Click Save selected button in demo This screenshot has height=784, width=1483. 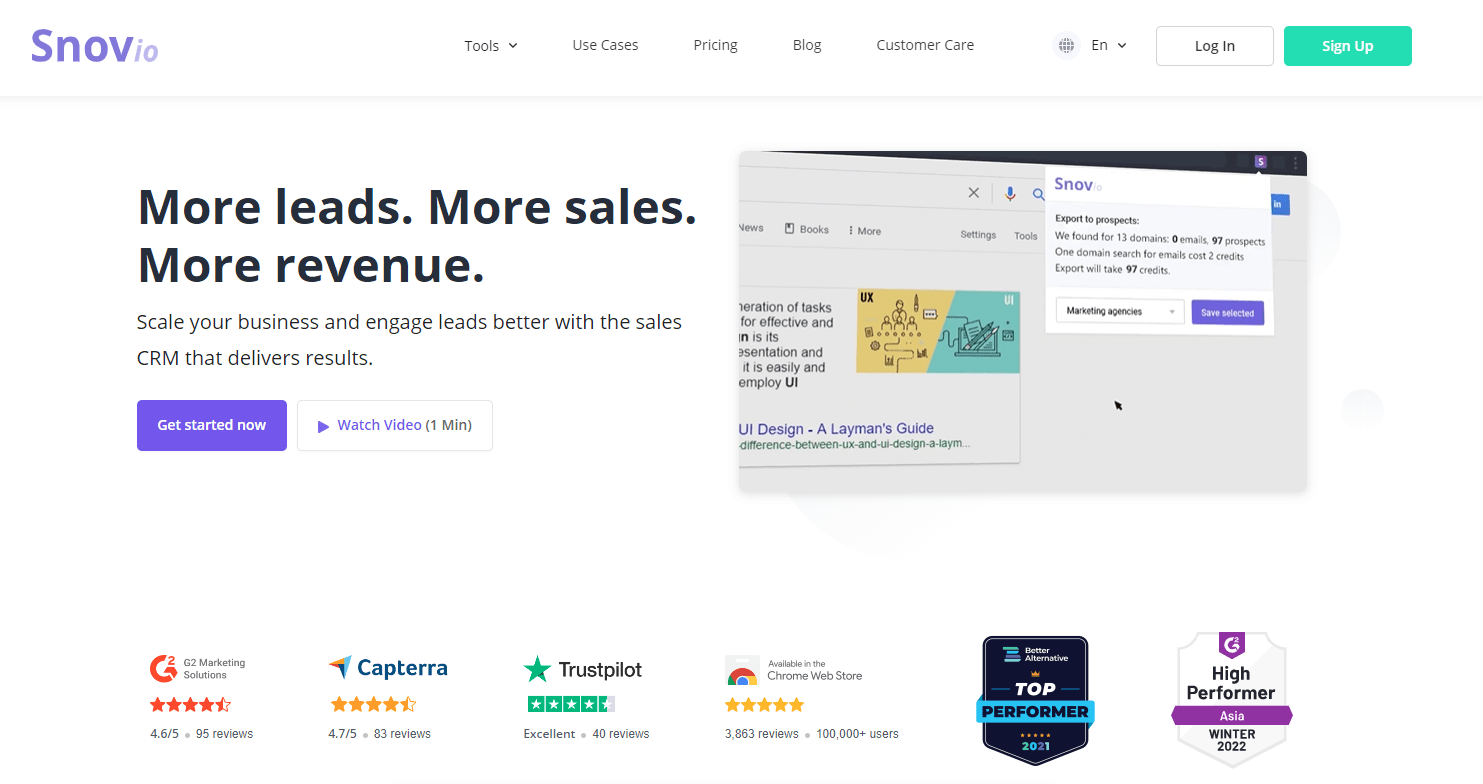pos(1227,313)
